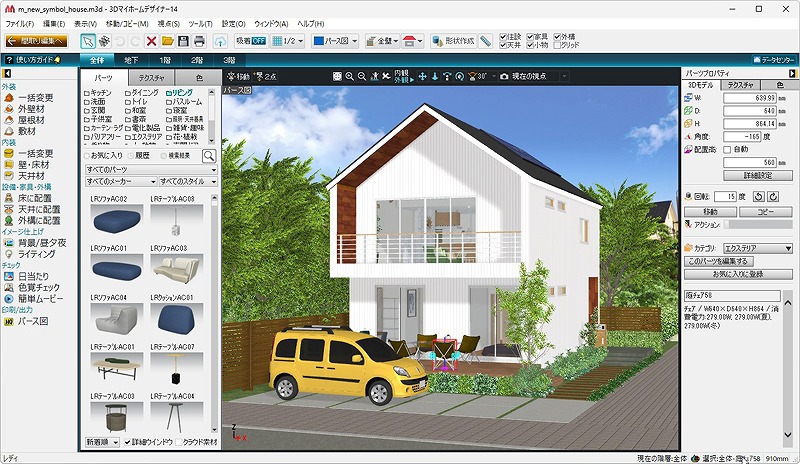Click the red X delete icon in toolbar
This screenshot has height=464, width=800.
151,41
